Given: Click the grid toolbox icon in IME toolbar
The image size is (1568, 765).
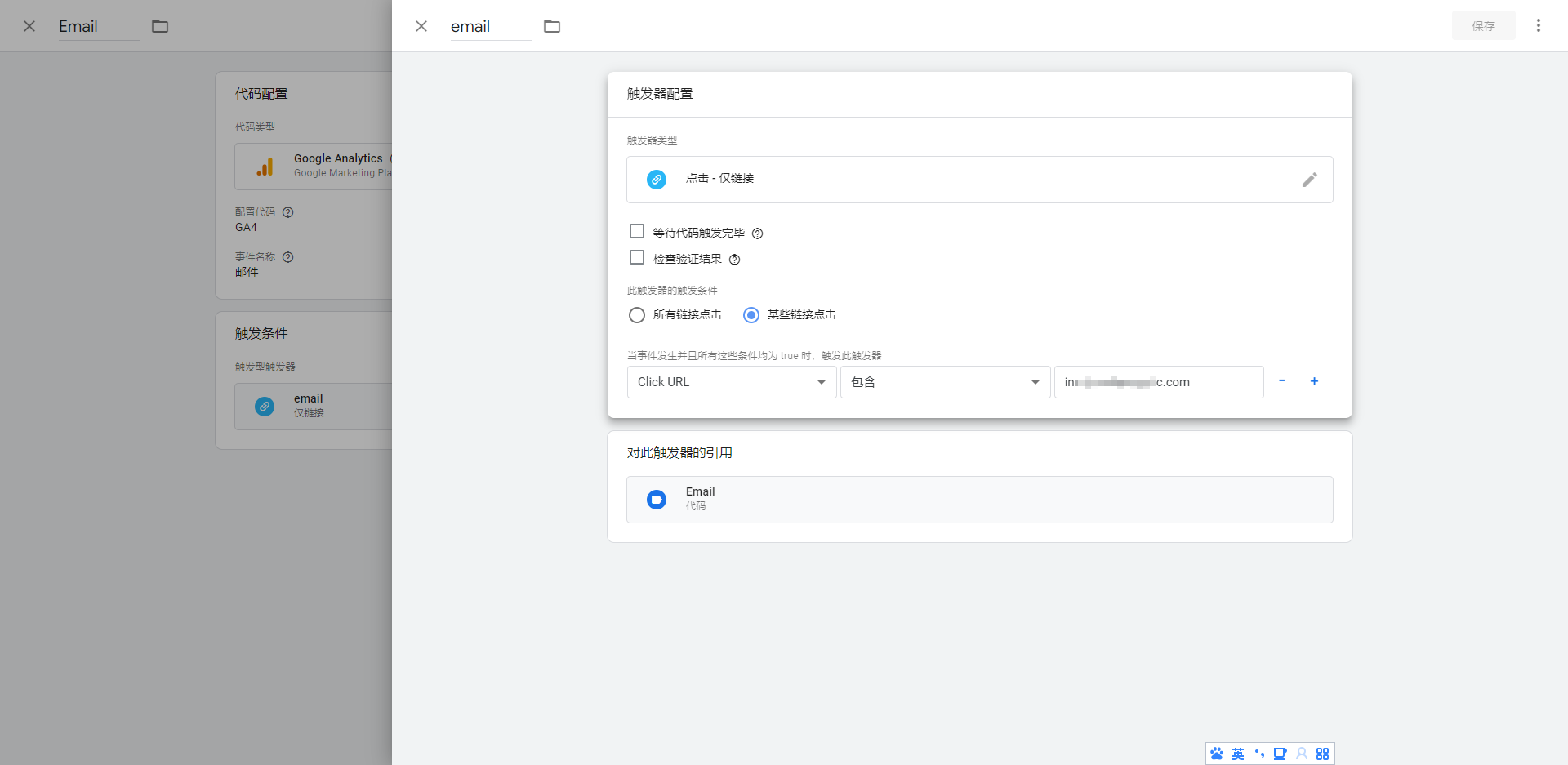Looking at the screenshot, I should (x=1323, y=754).
